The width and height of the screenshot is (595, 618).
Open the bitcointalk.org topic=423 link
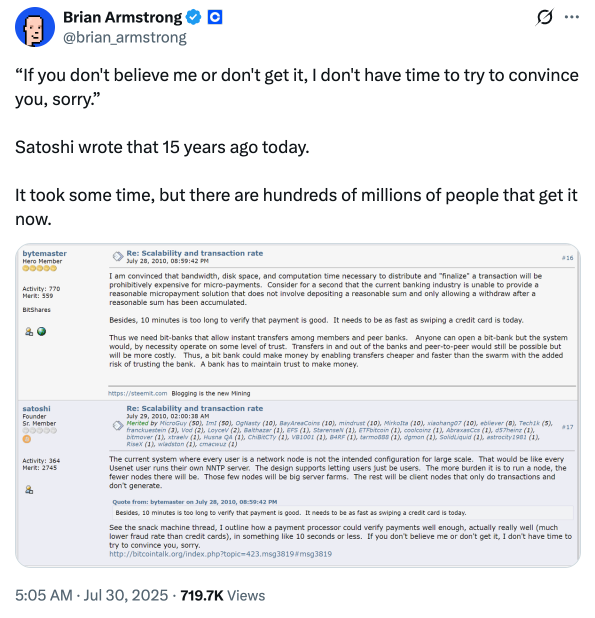[x=220, y=554]
